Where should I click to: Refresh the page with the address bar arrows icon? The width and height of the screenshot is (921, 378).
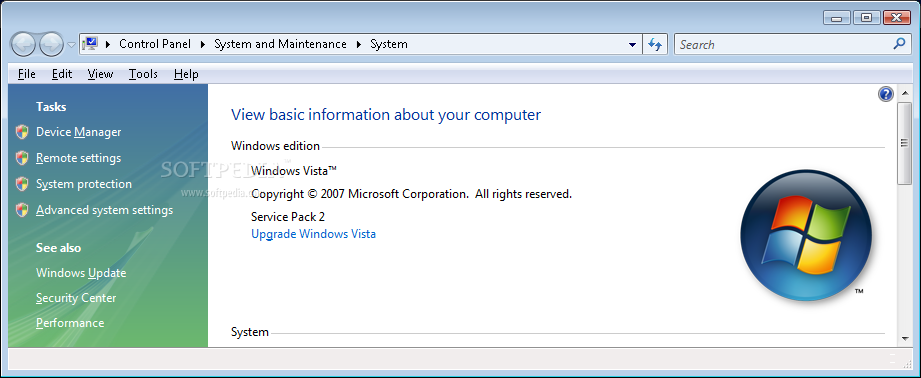pos(656,44)
